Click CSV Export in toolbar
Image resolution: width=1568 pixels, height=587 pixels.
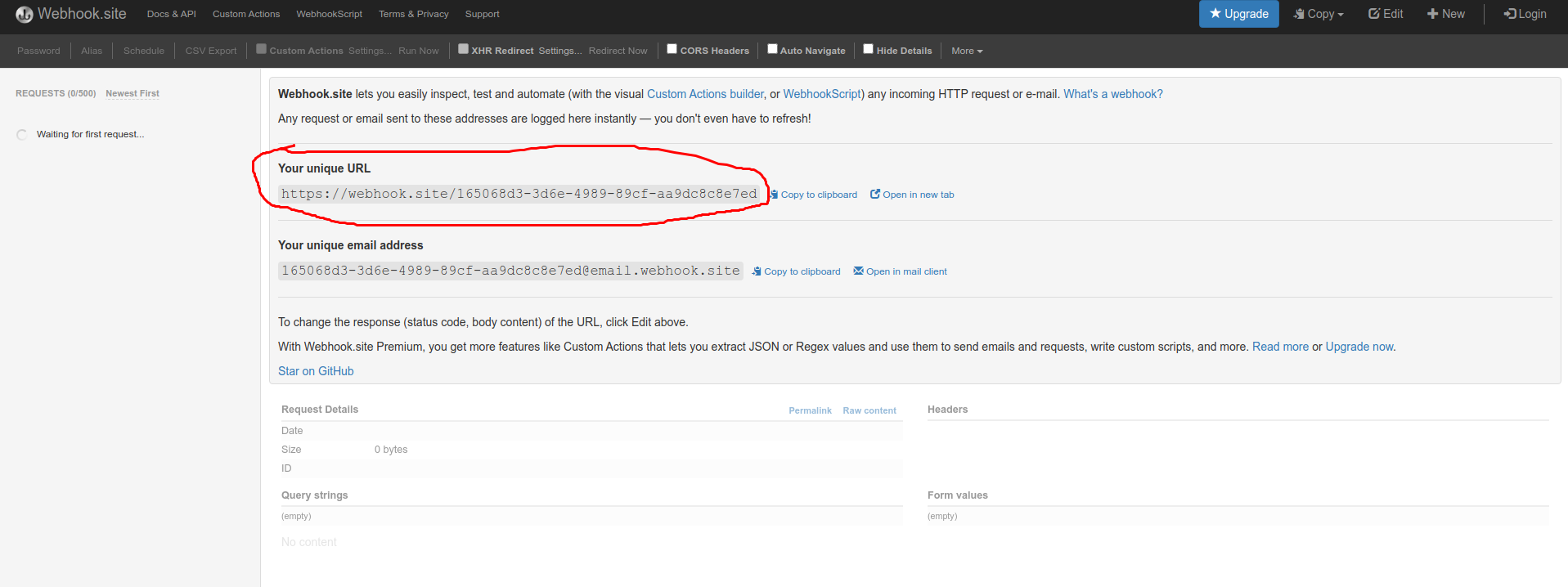click(x=211, y=51)
